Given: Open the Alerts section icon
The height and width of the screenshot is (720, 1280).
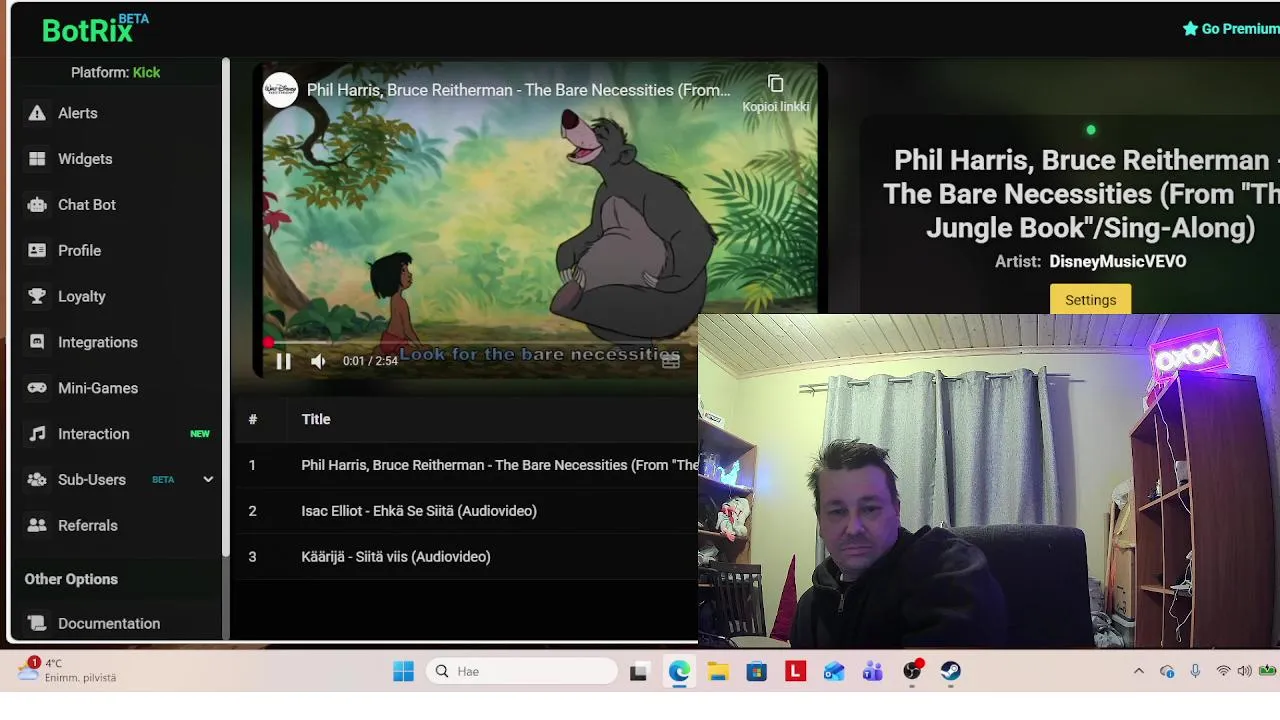Looking at the screenshot, I should [x=37, y=113].
